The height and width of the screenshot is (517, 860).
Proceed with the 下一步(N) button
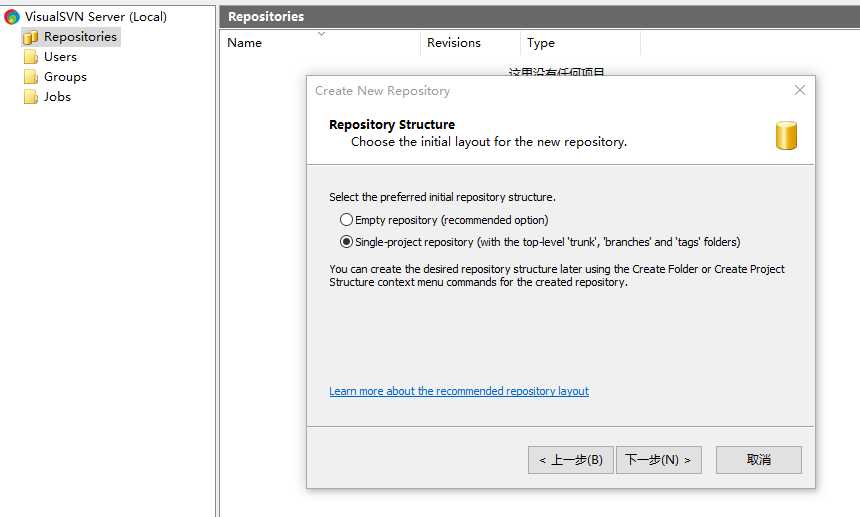pyautogui.click(x=659, y=459)
